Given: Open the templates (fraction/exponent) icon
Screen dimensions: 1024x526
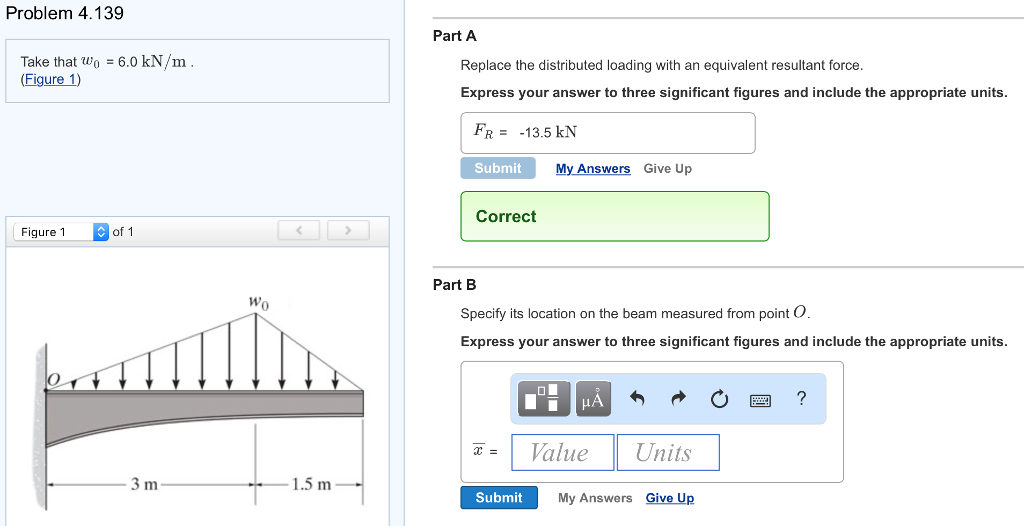Looking at the screenshot, I should pos(543,399).
